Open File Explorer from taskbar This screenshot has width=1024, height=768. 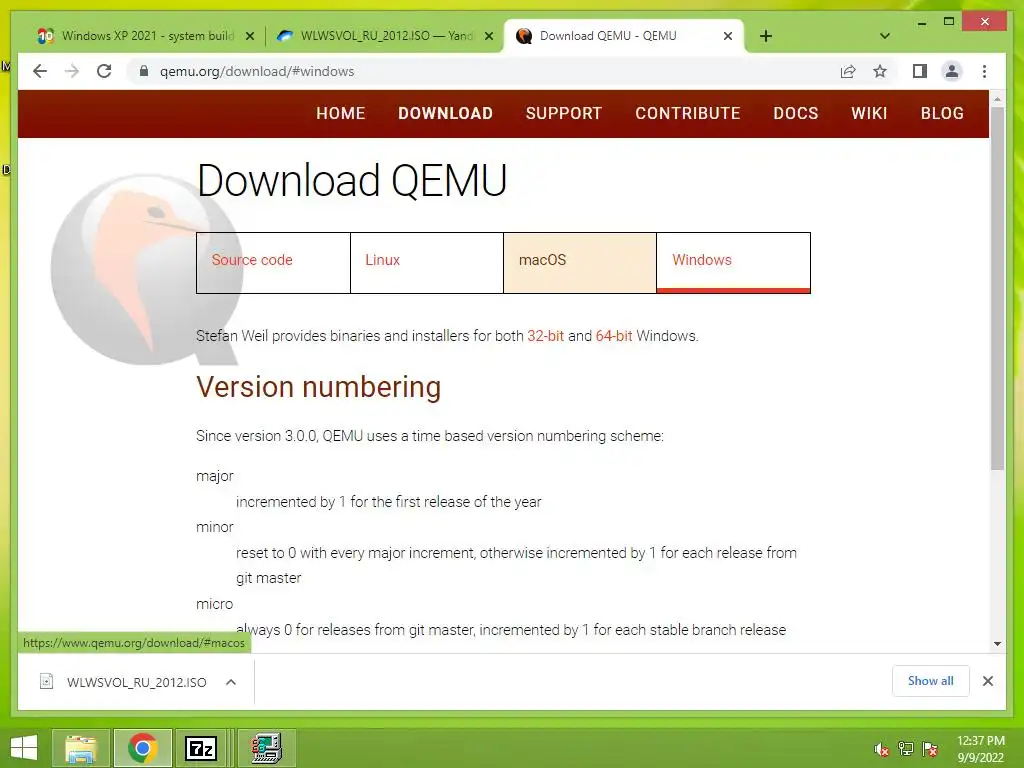(81, 748)
